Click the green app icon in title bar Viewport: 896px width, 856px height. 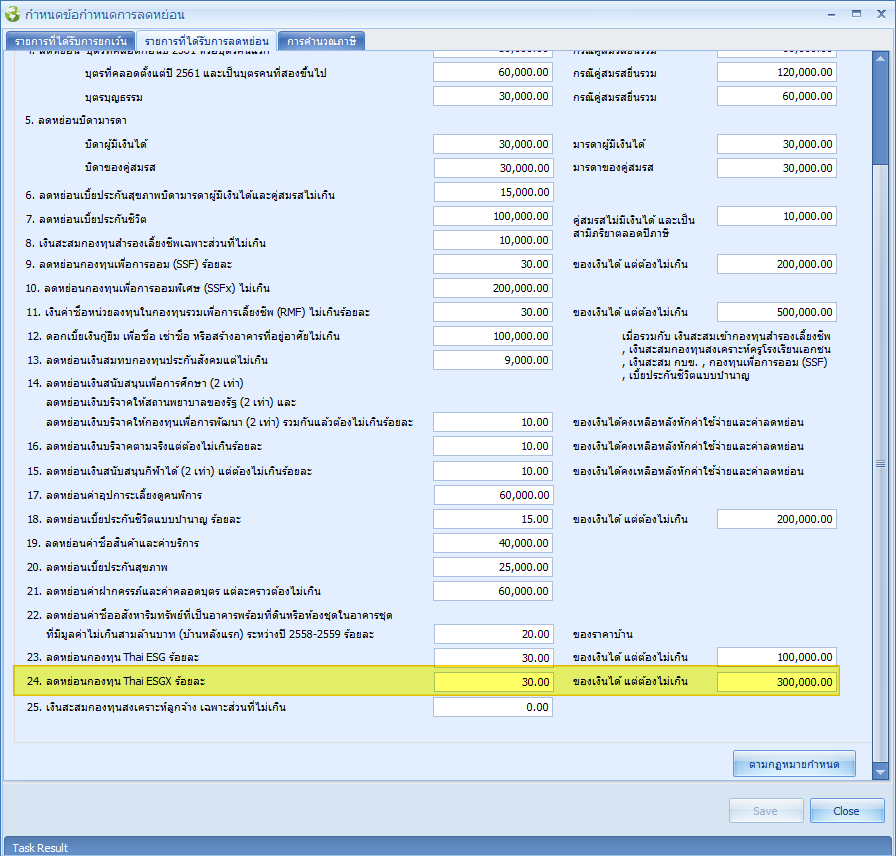tap(12, 14)
